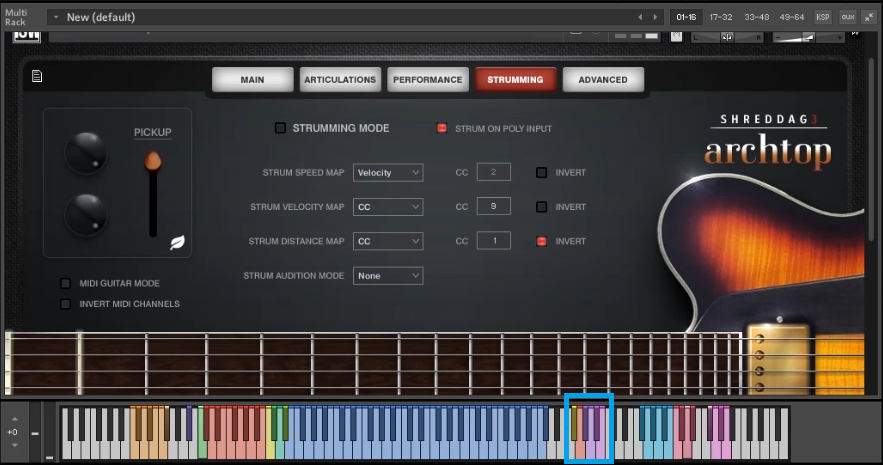Edit Strum Distance Map CC value 1
The height and width of the screenshot is (465, 883).
pyautogui.click(x=493, y=240)
